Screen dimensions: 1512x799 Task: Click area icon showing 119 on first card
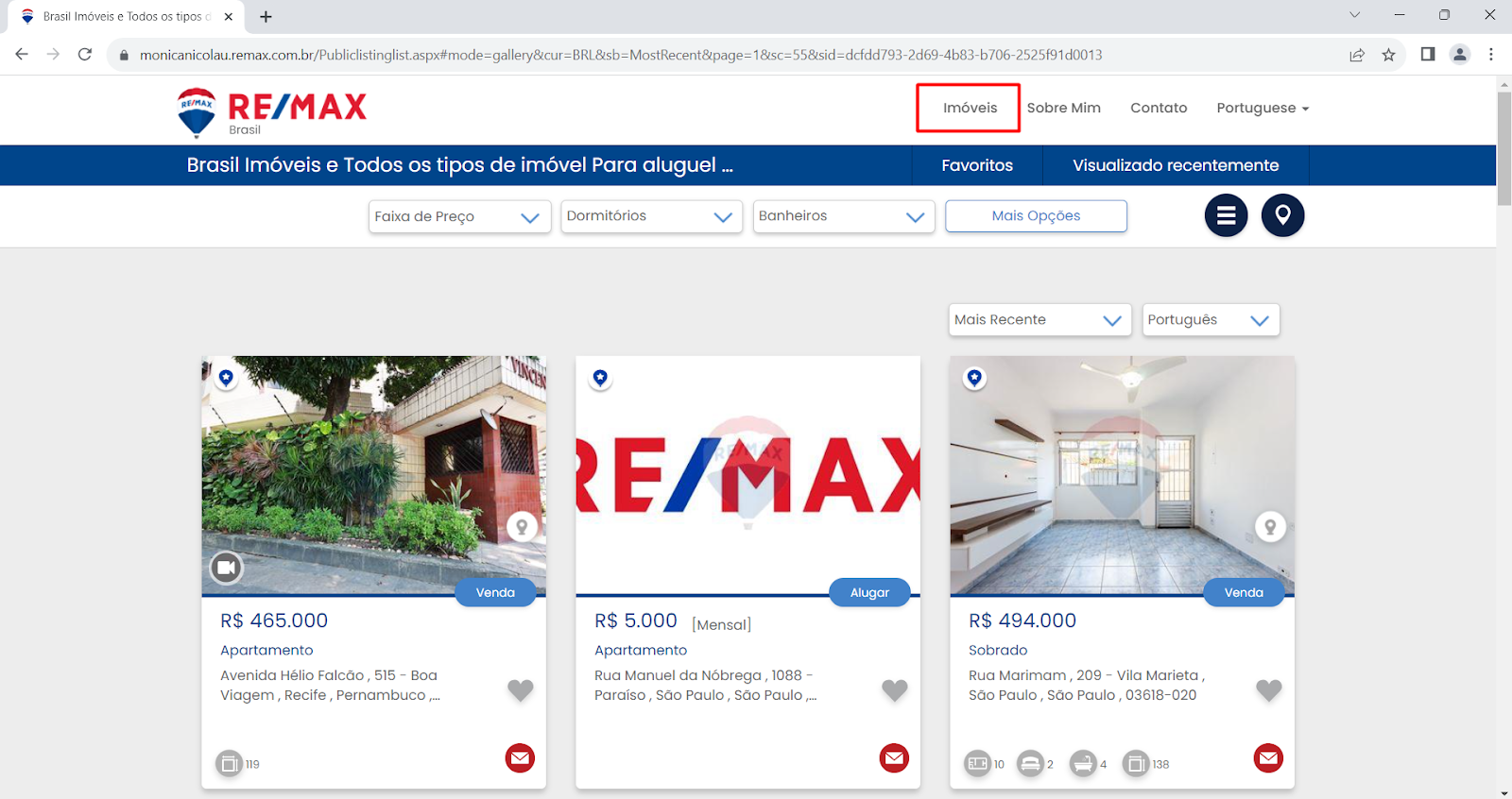point(229,763)
